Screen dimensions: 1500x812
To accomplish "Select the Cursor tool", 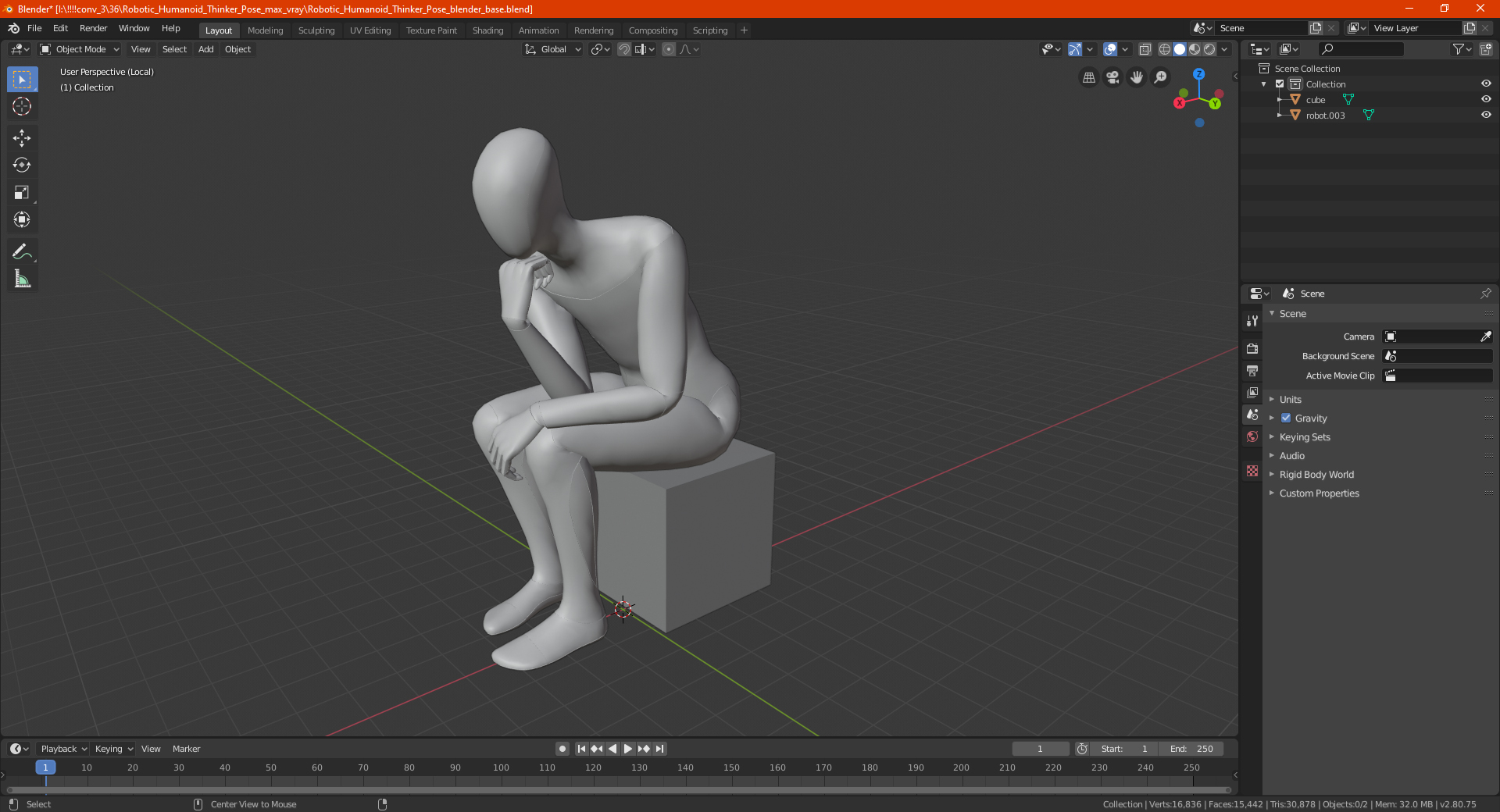I will [22, 106].
